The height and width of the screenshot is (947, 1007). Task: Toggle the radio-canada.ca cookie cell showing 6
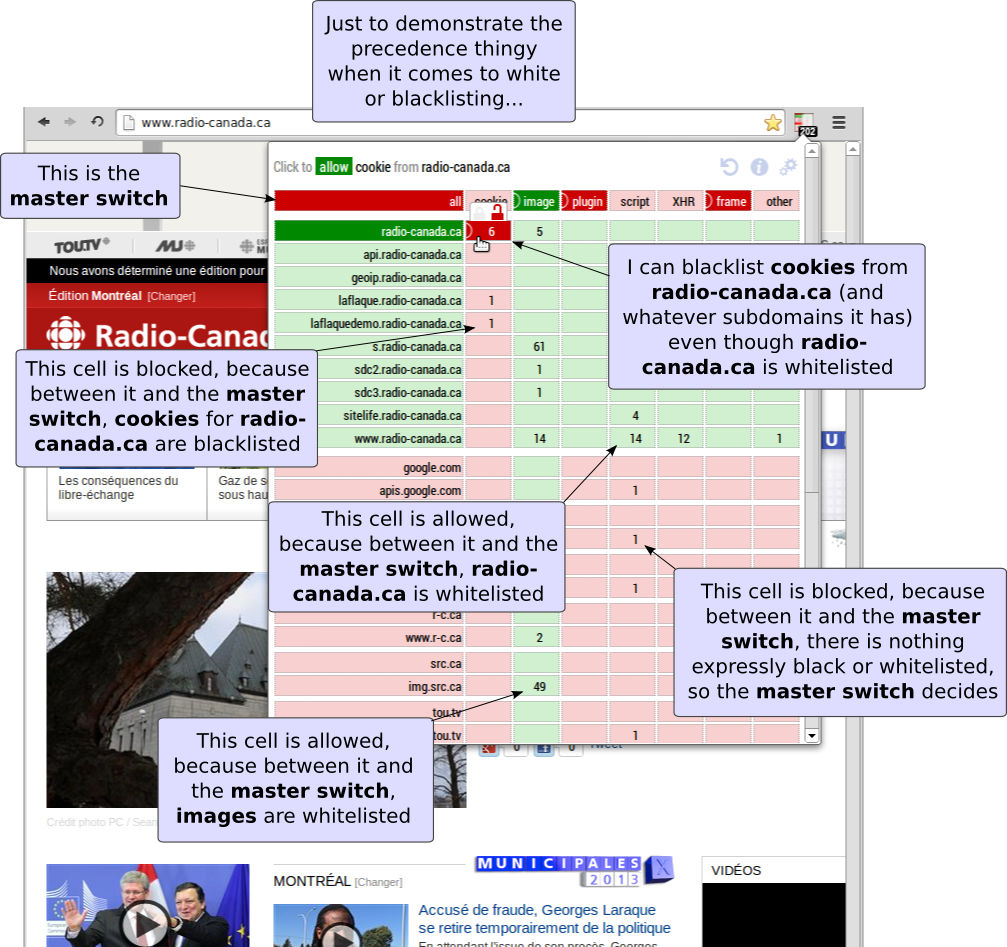click(488, 231)
